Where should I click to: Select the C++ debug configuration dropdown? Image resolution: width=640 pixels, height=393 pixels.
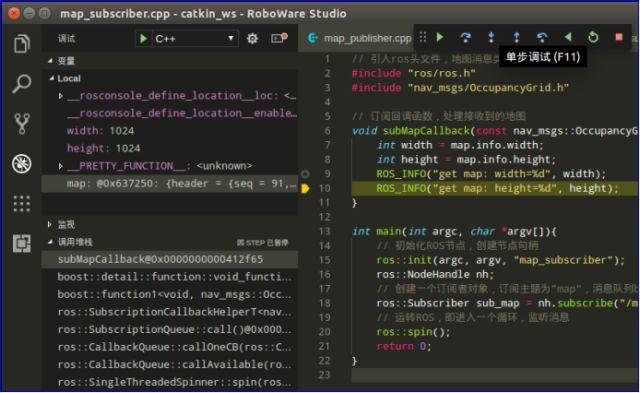[x=195, y=39]
